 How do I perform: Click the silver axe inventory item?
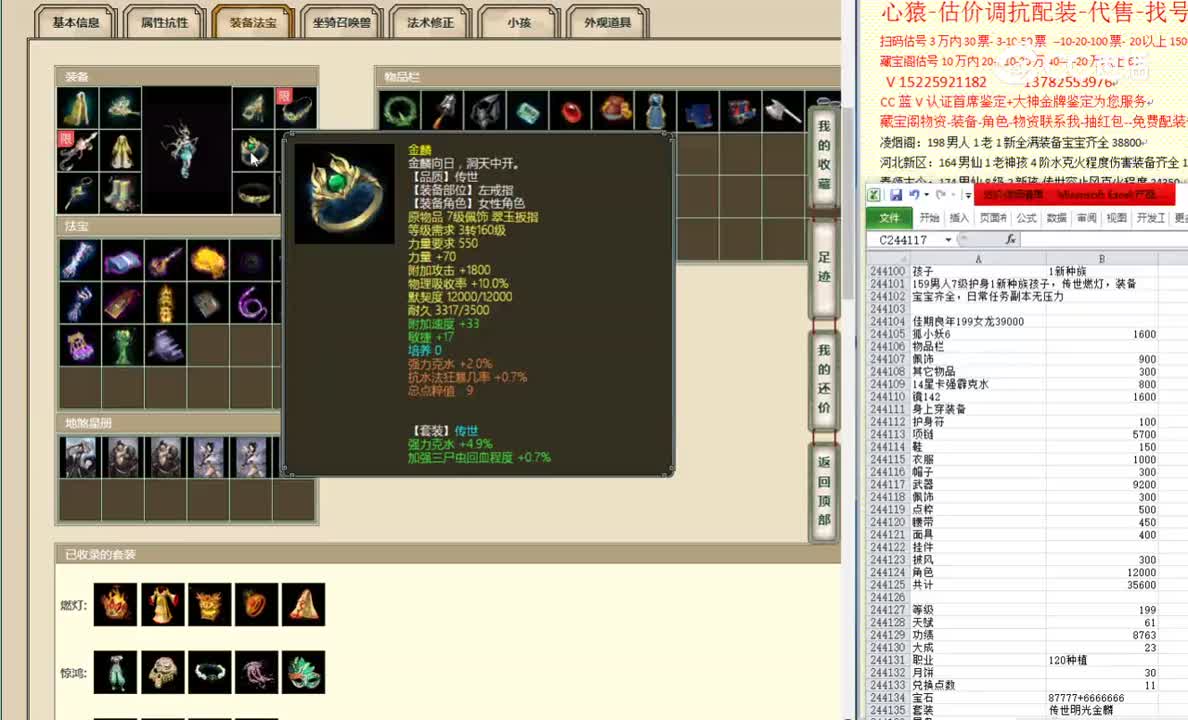[x=783, y=112]
